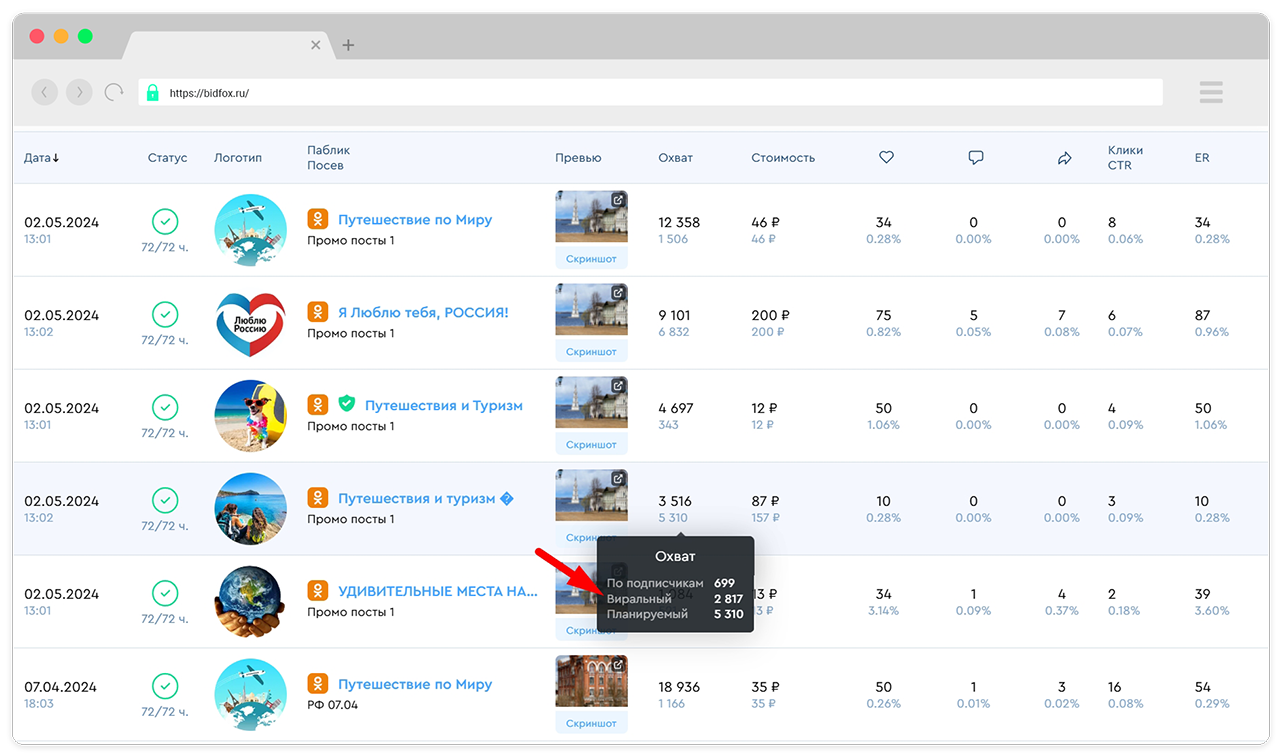
Task: Open УДИВИТЕЛЬНЫЕ МЕСТА НА... link
Action: (x=438, y=592)
